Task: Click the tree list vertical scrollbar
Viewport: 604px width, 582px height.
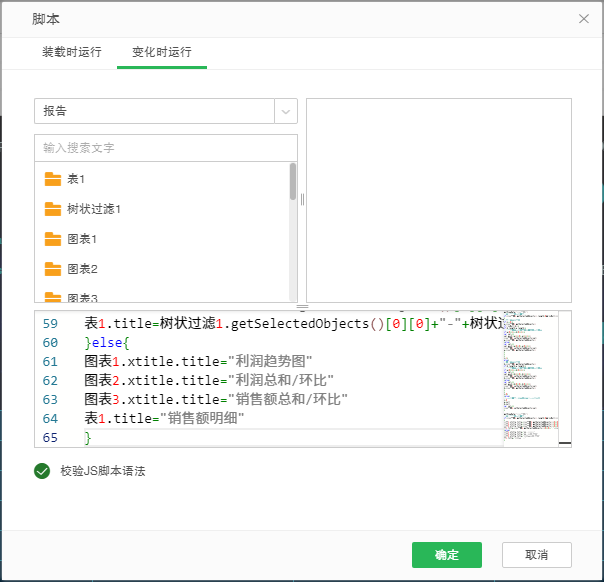Action: click(293, 182)
